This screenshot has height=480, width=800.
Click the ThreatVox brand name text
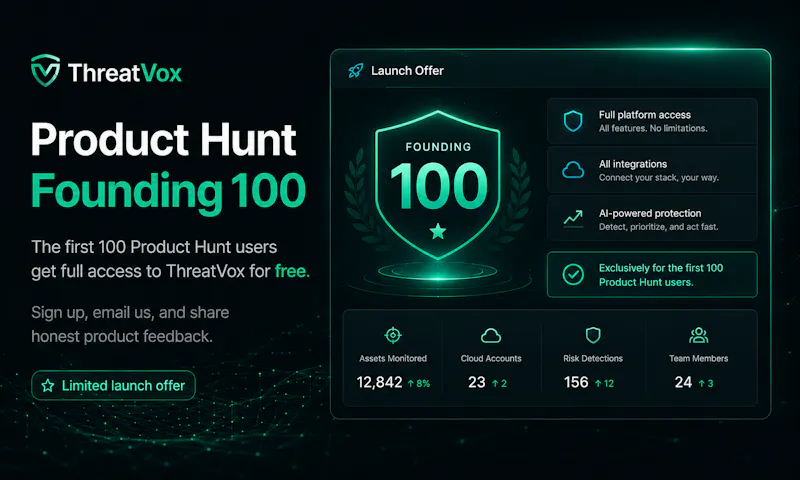tap(125, 73)
